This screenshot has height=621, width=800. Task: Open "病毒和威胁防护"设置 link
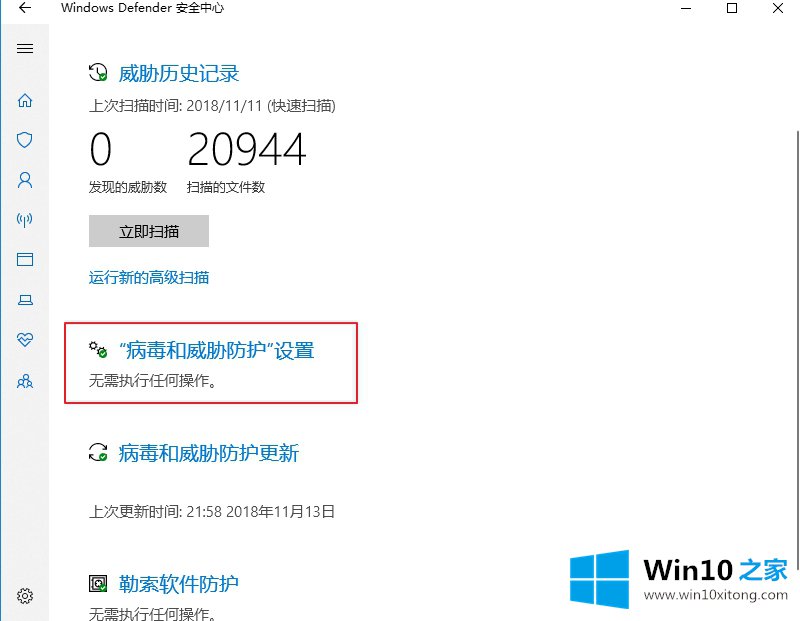tap(216, 351)
